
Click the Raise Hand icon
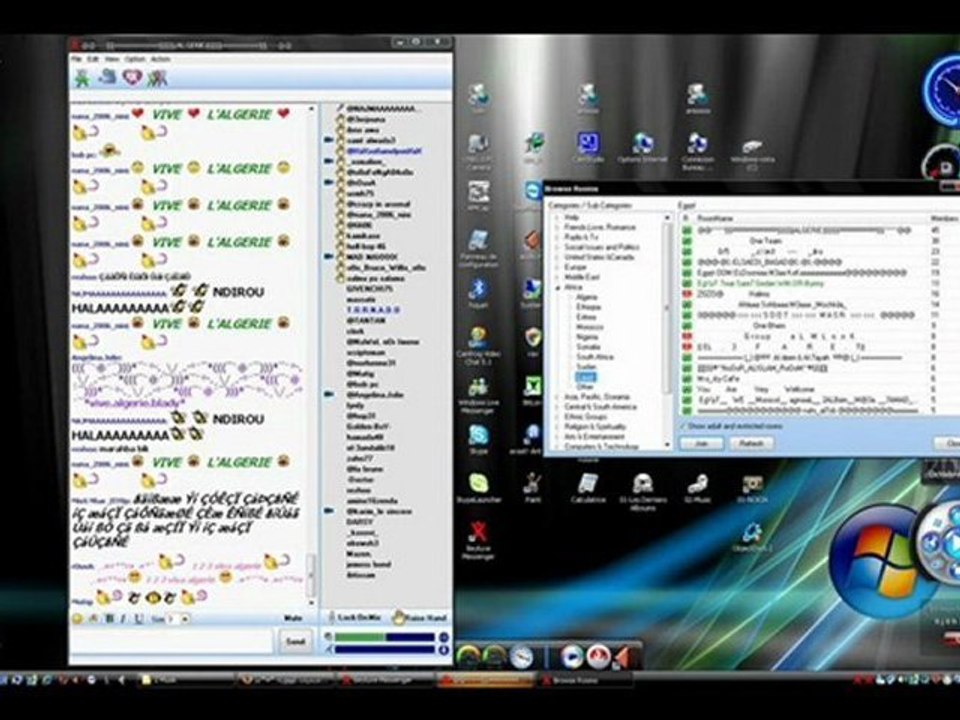click(400, 618)
